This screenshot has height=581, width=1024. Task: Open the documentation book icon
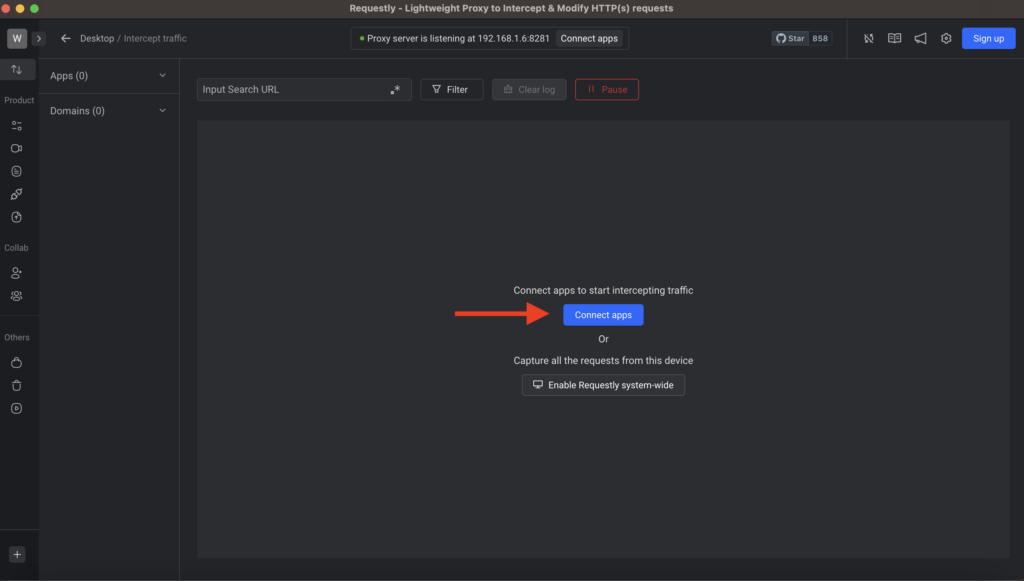(x=894, y=38)
